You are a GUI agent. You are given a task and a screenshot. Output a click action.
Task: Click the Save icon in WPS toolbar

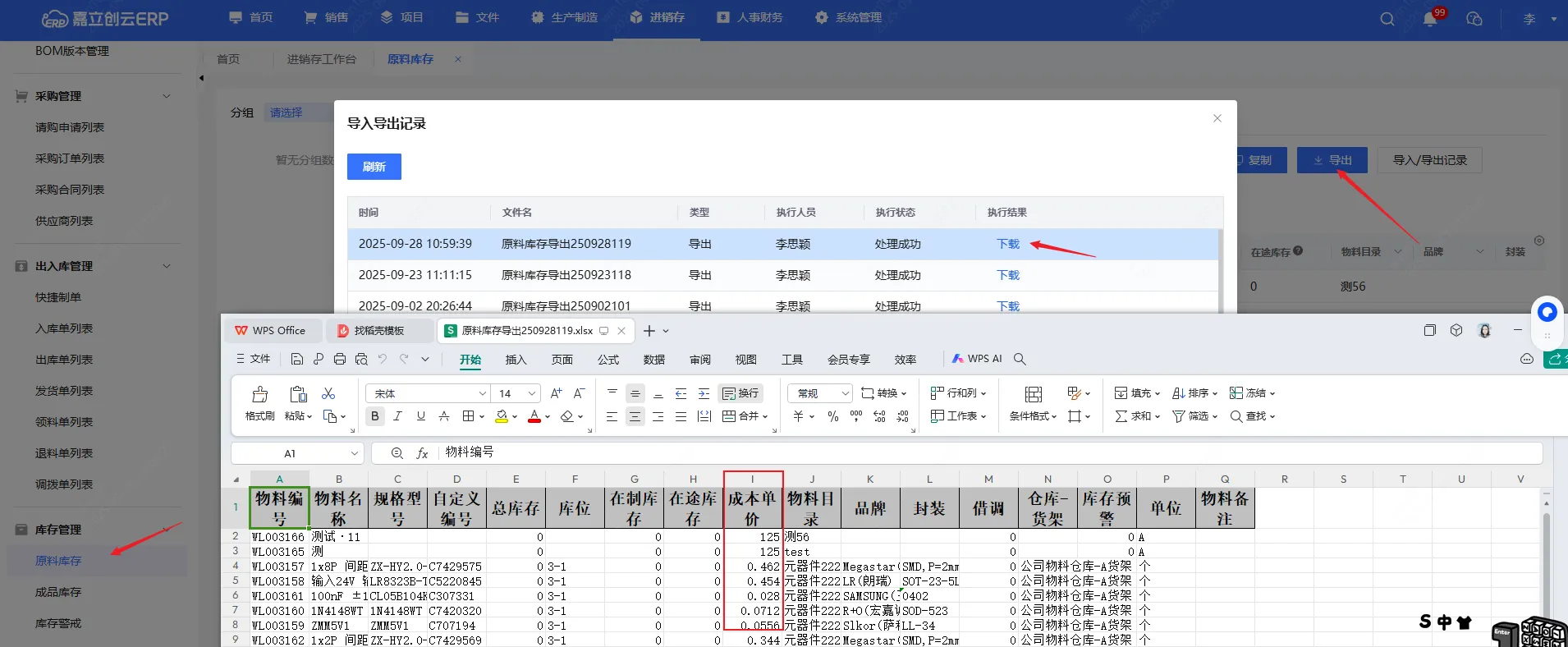[297, 359]
